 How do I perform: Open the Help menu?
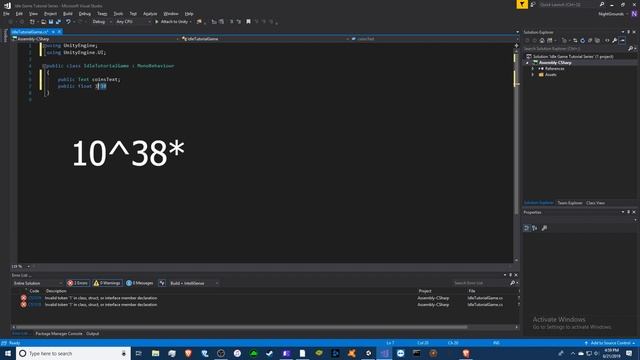[x=189, y=13]
